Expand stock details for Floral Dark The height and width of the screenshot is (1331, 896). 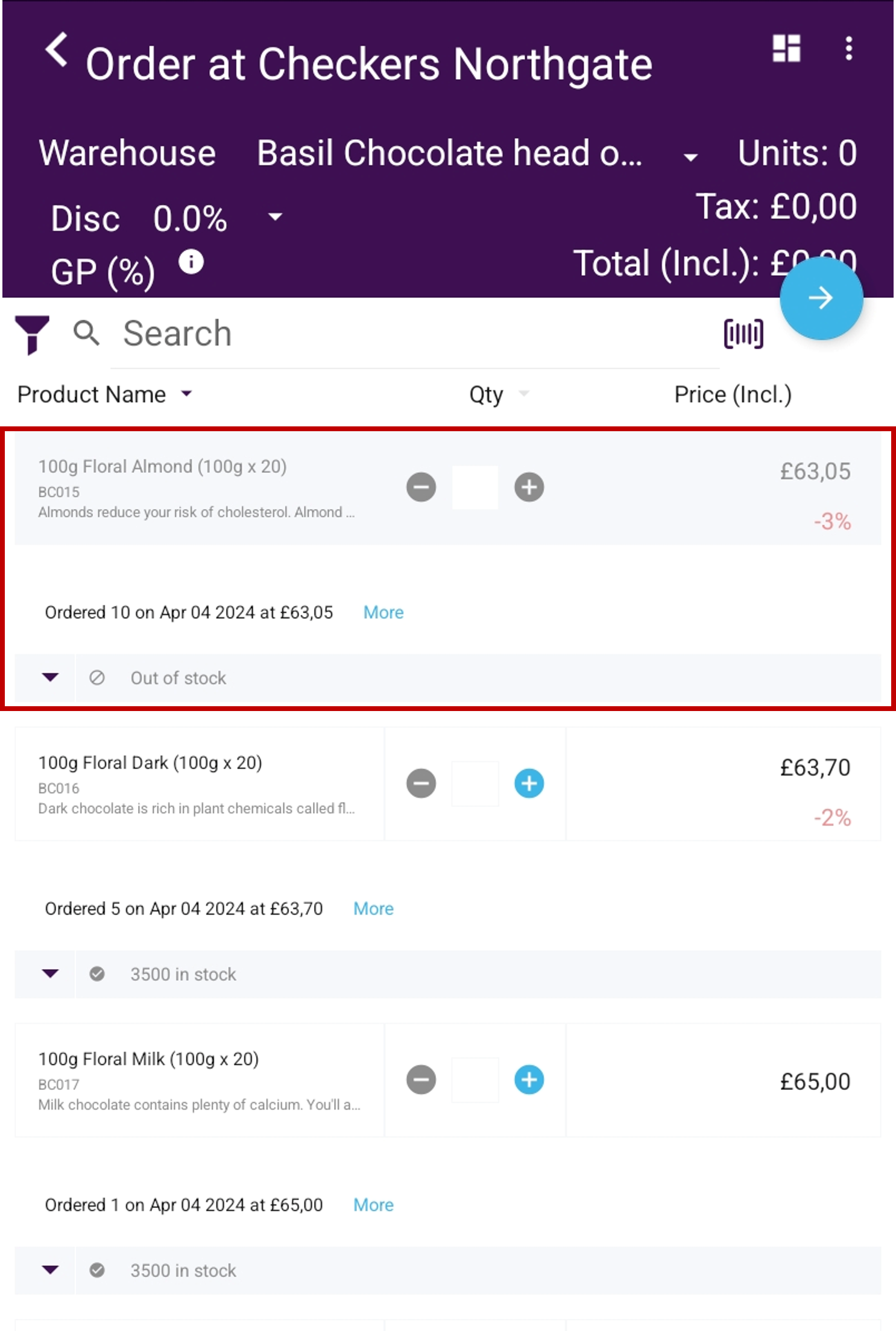tap(51, 973)
